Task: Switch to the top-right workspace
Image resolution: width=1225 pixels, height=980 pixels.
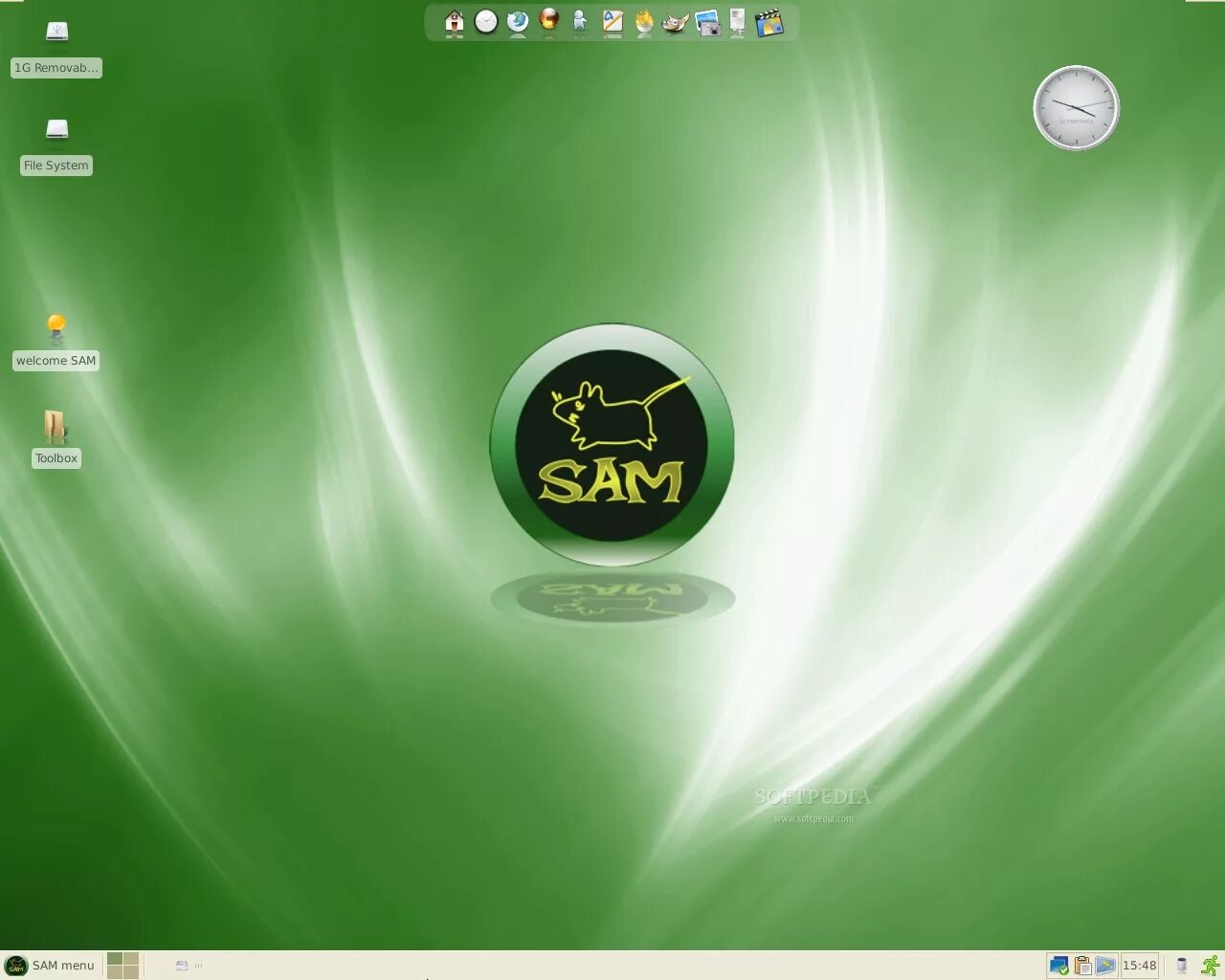Action: click(131, 959)
